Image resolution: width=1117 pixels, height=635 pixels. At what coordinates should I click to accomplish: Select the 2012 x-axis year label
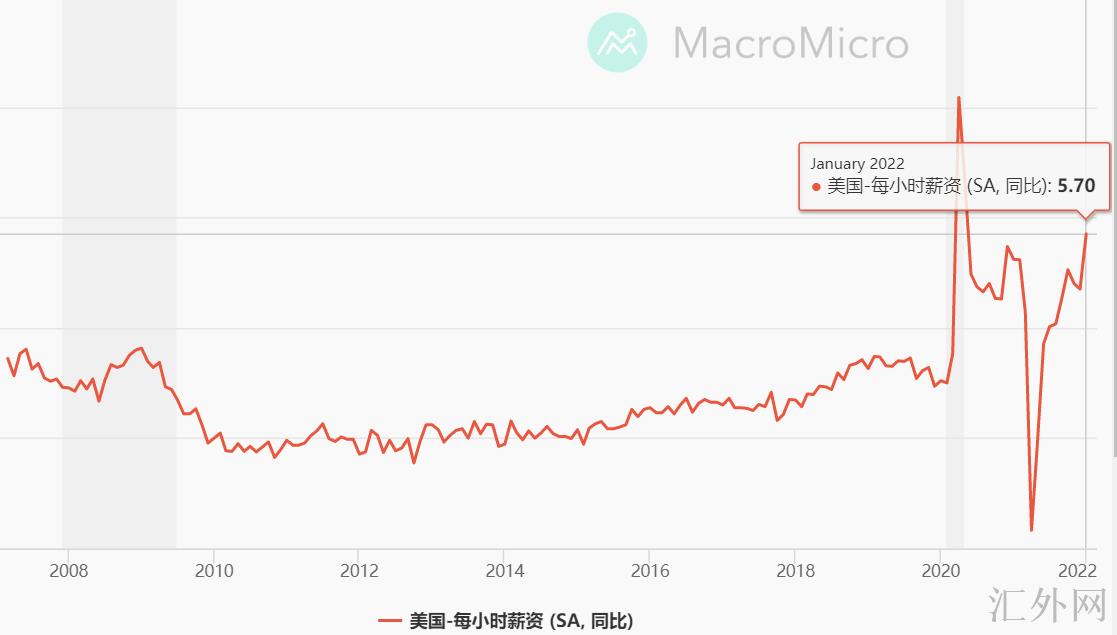359,572
